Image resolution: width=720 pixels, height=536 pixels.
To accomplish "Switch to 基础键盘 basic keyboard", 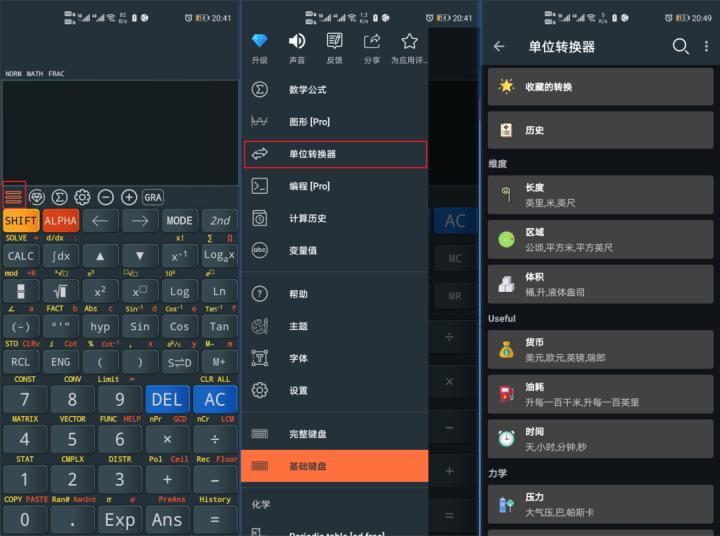I will pyautogui.click(x=335, y=466).
